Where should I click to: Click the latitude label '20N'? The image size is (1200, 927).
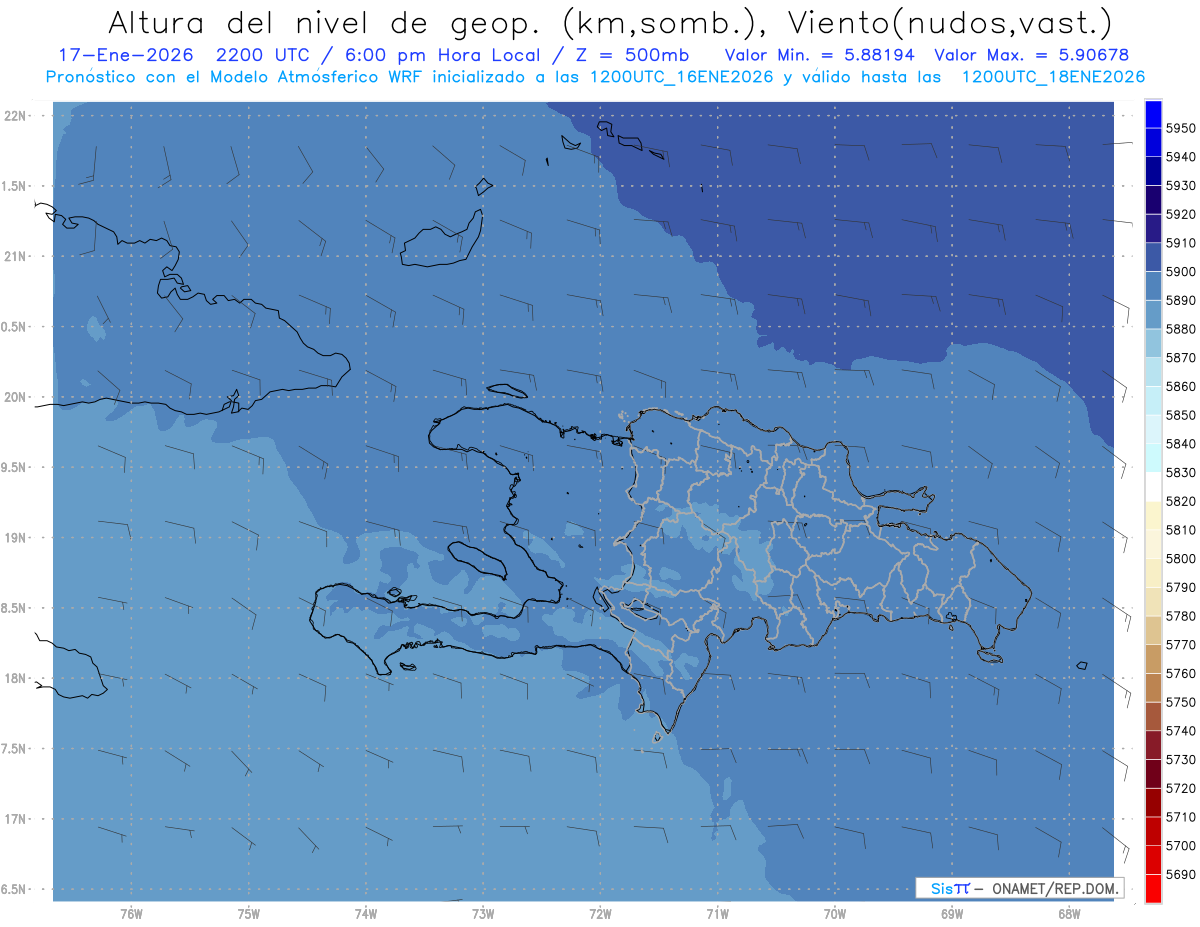(x=17, y=397)
